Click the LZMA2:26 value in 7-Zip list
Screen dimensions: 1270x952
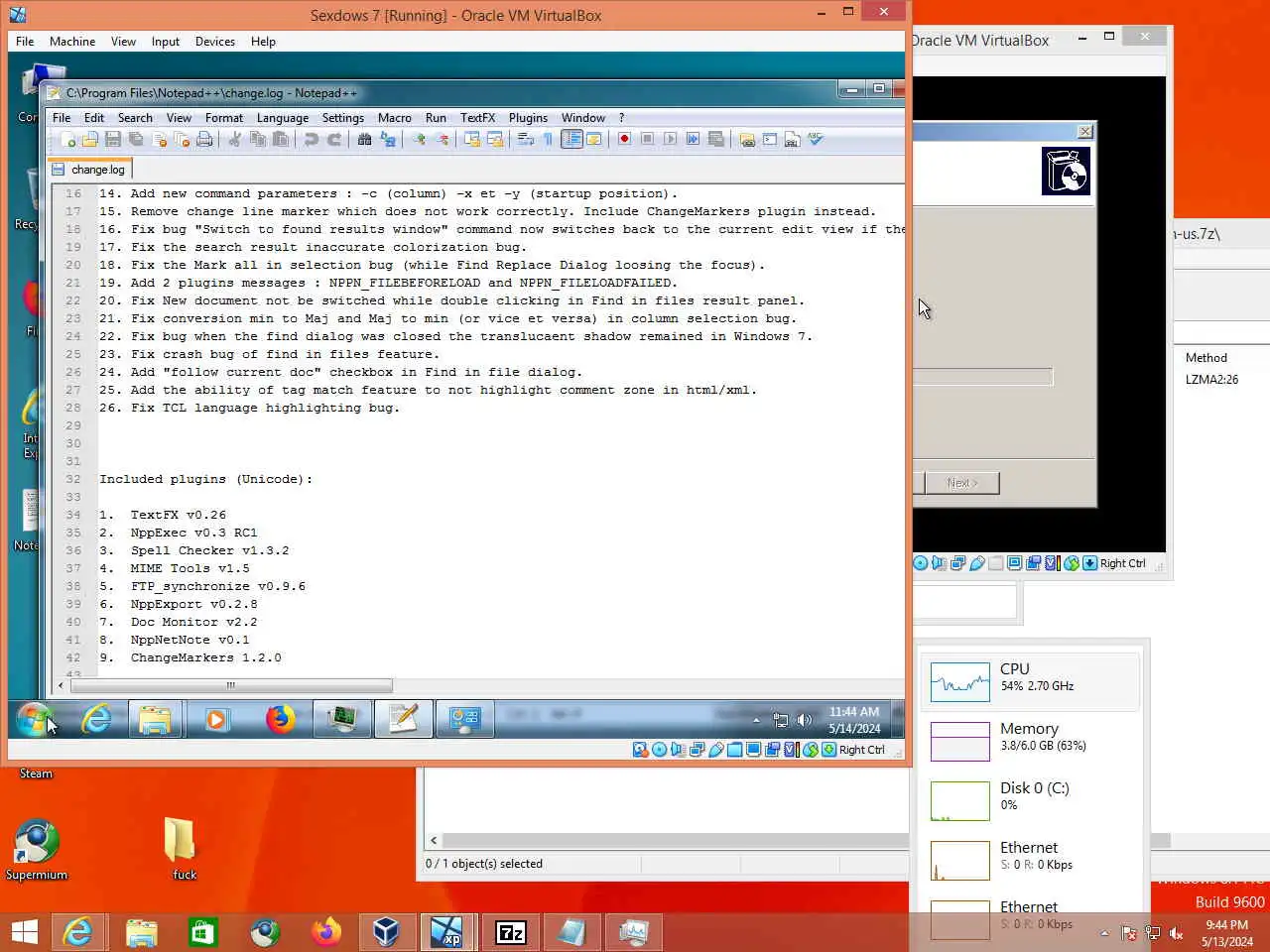1211,380
